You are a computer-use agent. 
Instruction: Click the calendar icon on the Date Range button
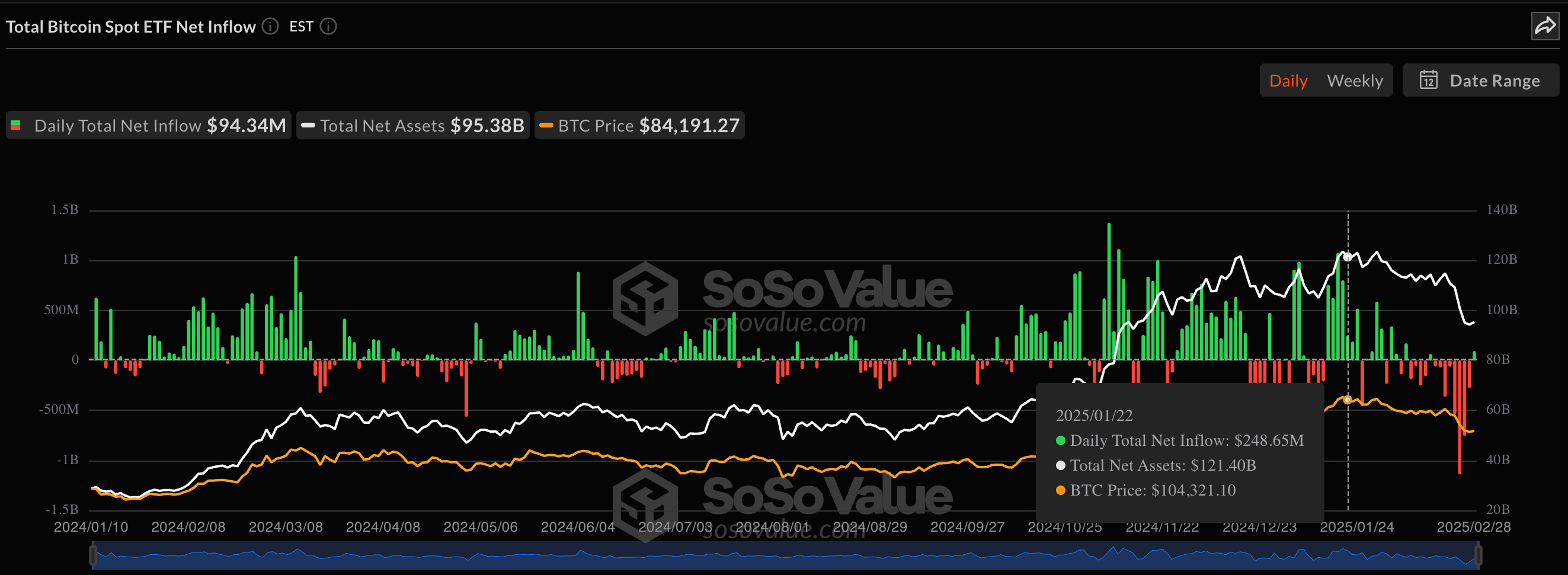[x=1429, y=80]
